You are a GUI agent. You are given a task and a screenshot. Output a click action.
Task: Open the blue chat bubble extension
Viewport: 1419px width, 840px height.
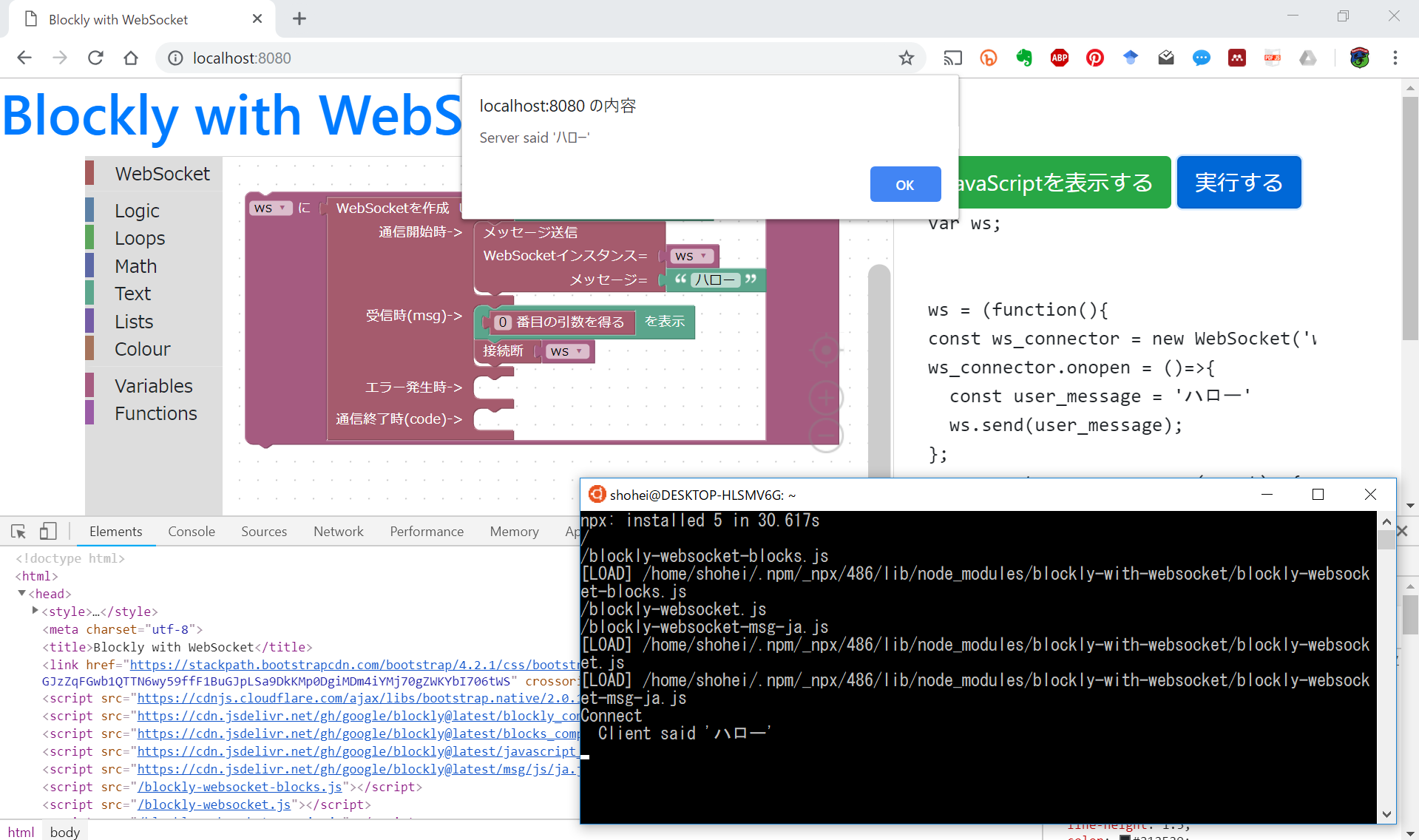point(1202,58)
